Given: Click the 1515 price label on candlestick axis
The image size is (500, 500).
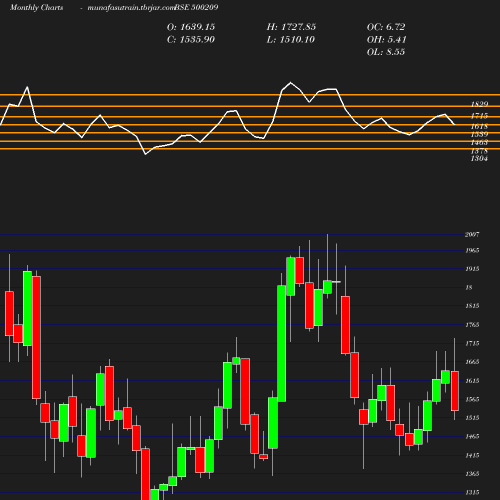Looking at the screenshot, I should click(x=472, y=418).
